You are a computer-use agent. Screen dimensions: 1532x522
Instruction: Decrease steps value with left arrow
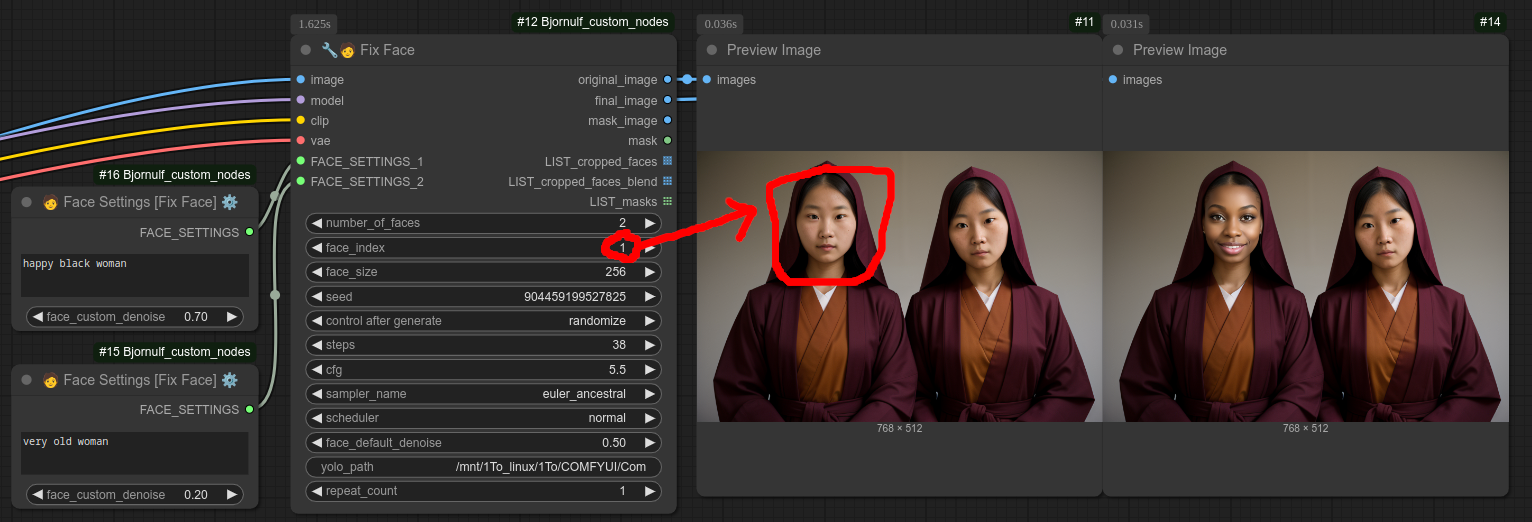click(x=317, y=345)
